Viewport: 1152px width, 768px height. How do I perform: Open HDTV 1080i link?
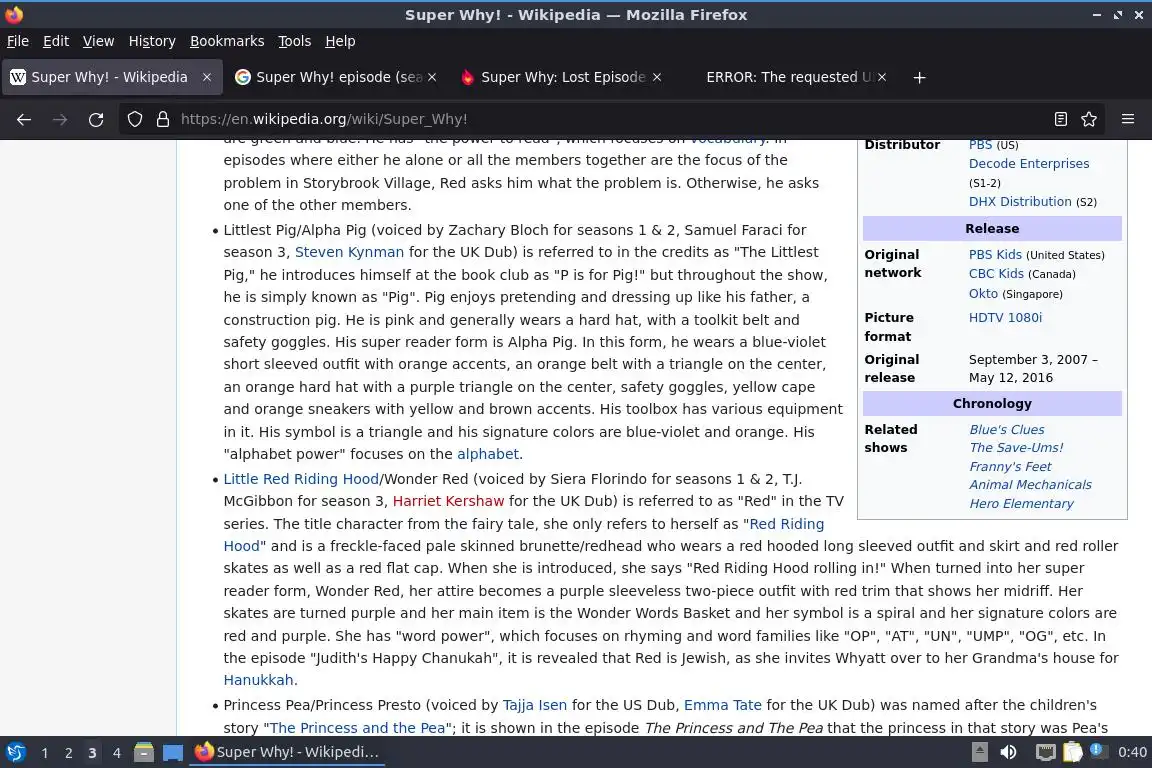pos(1005,317)
